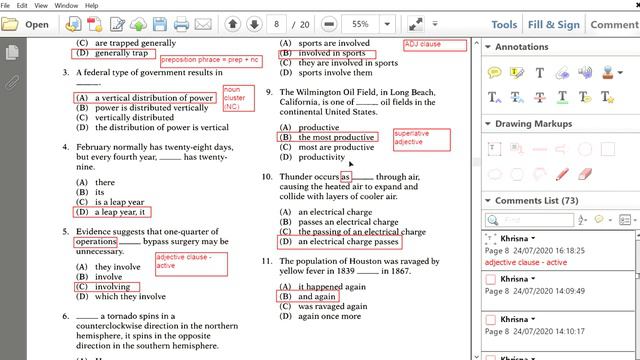The height and width of the screenshot is (360, 640).
Task: Open the zoom level dropdown arrow
Action: pyautogui.click(x=387, y=24)
